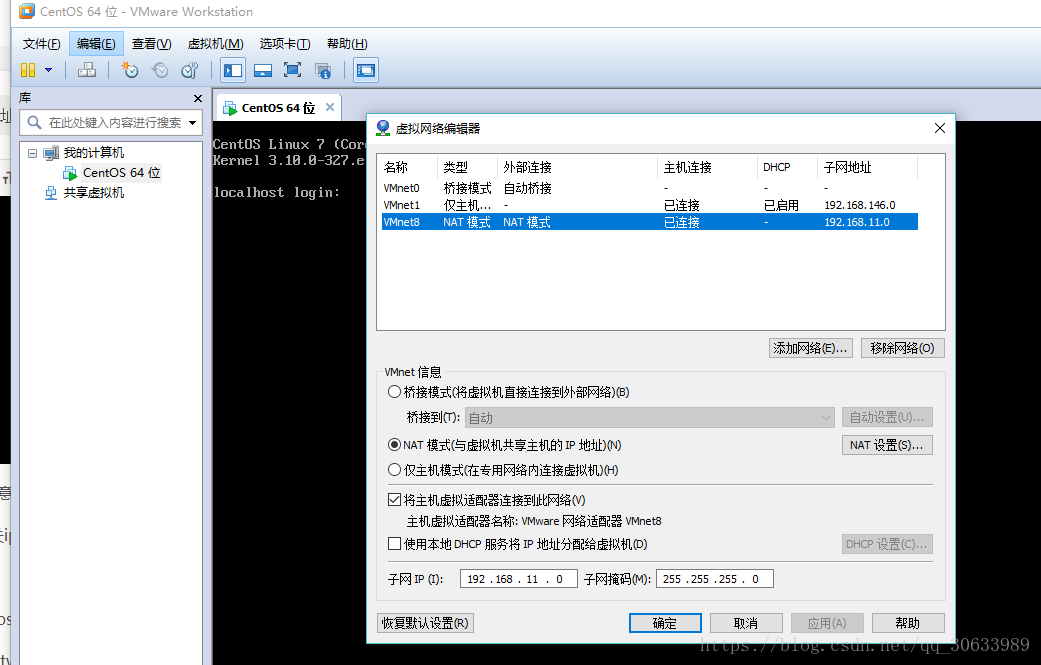Screen dimensions: 1041x665
Task: Select 共享虚拟机 in the library tree
Action: (x=93, y=192)
